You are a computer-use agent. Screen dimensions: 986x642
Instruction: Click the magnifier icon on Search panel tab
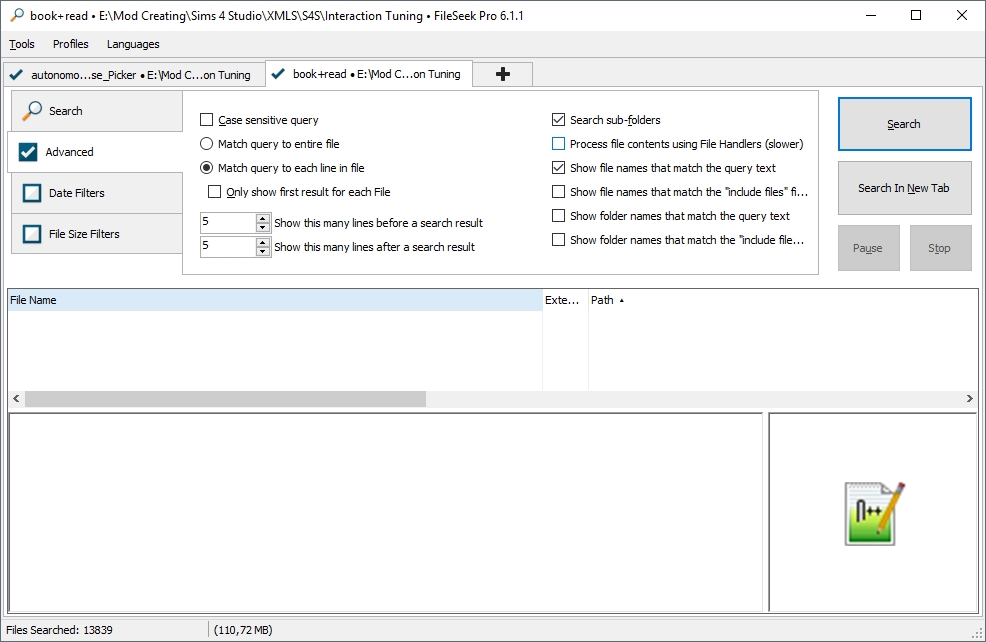click(x=33, y=111)
